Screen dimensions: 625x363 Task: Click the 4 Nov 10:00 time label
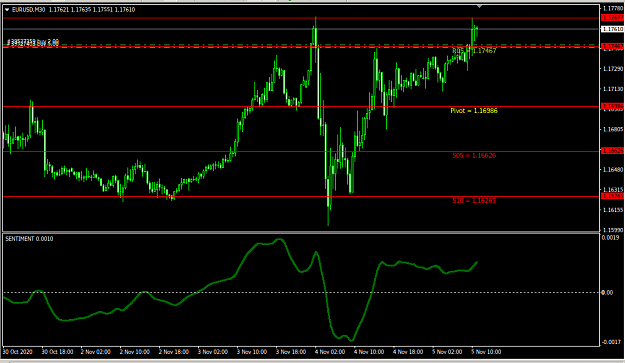pos(369,352)
